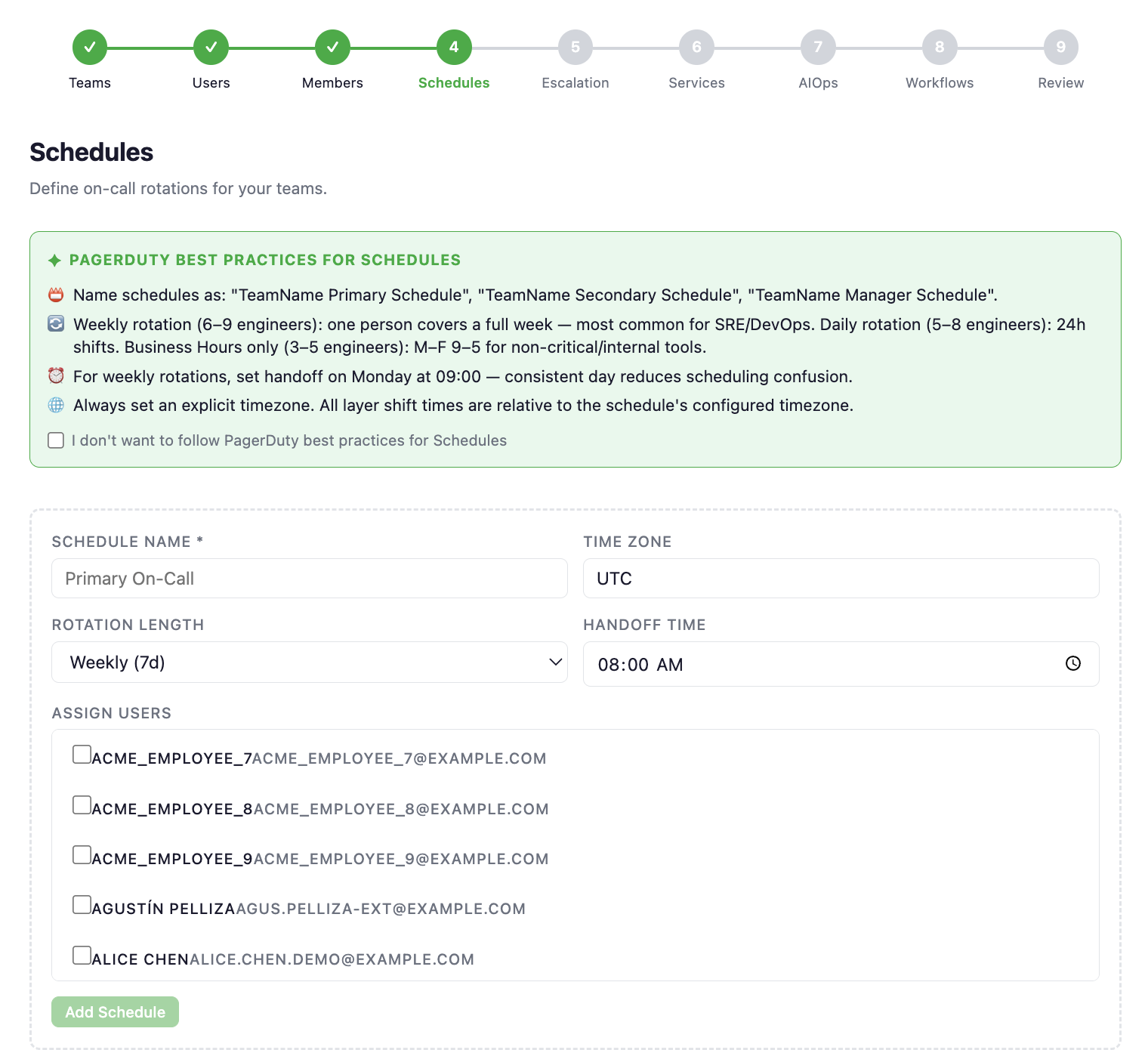Click the AIOps step label

(x=819, y=83)
